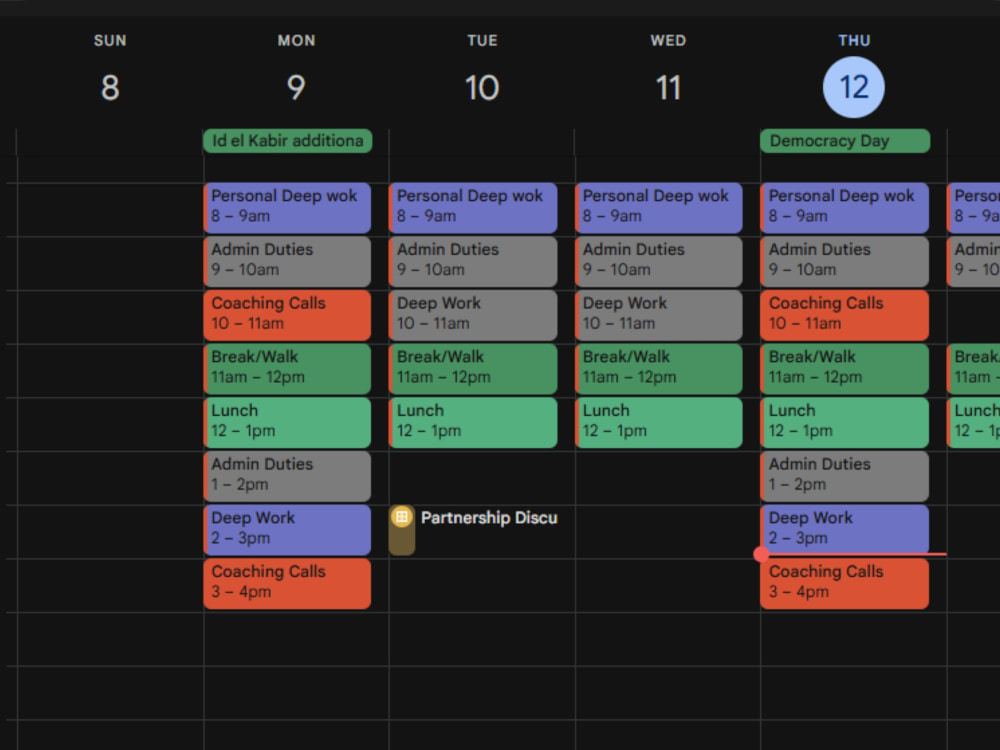
Task: Open Wednesday Personal Deep wok 8–9am
Action: (x=659, y=208)
